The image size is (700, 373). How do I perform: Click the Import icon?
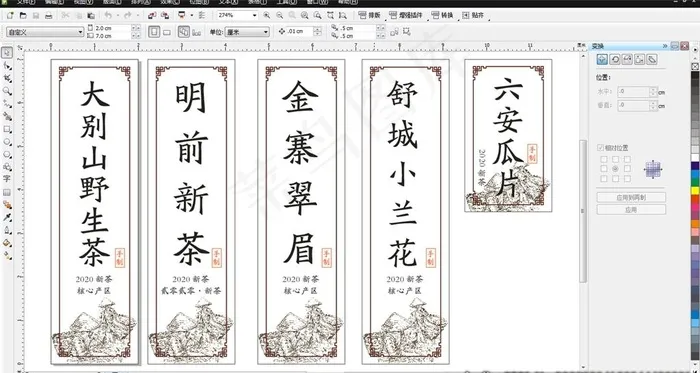pyautogui.click(x=152, y=15)
